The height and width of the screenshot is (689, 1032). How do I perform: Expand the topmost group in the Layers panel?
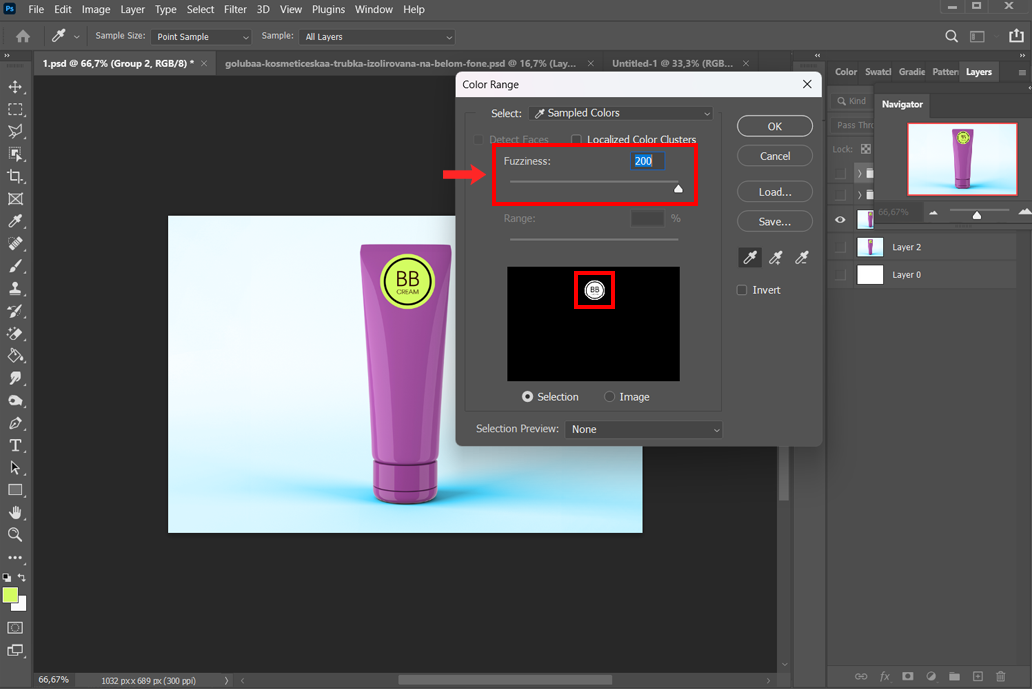pyautogui.click(x=860, y=174)
